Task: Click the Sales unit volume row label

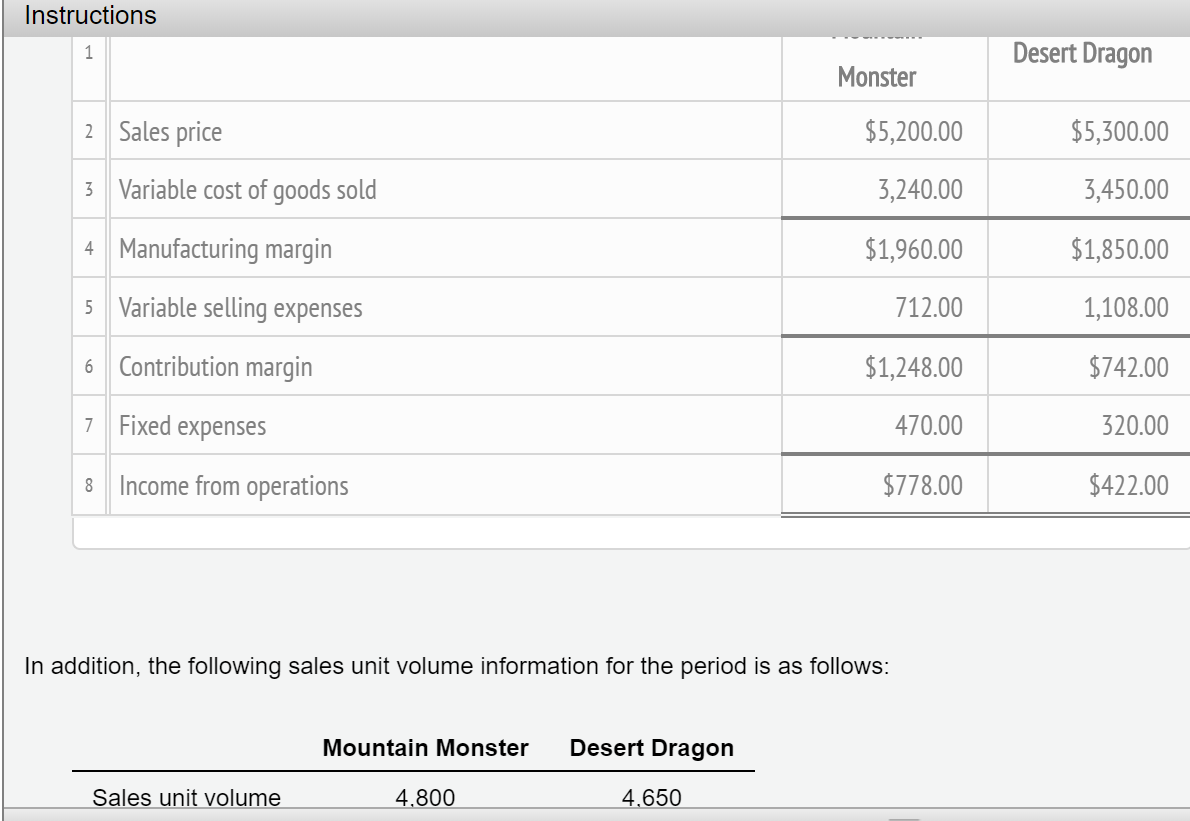Action: [186, 798]
